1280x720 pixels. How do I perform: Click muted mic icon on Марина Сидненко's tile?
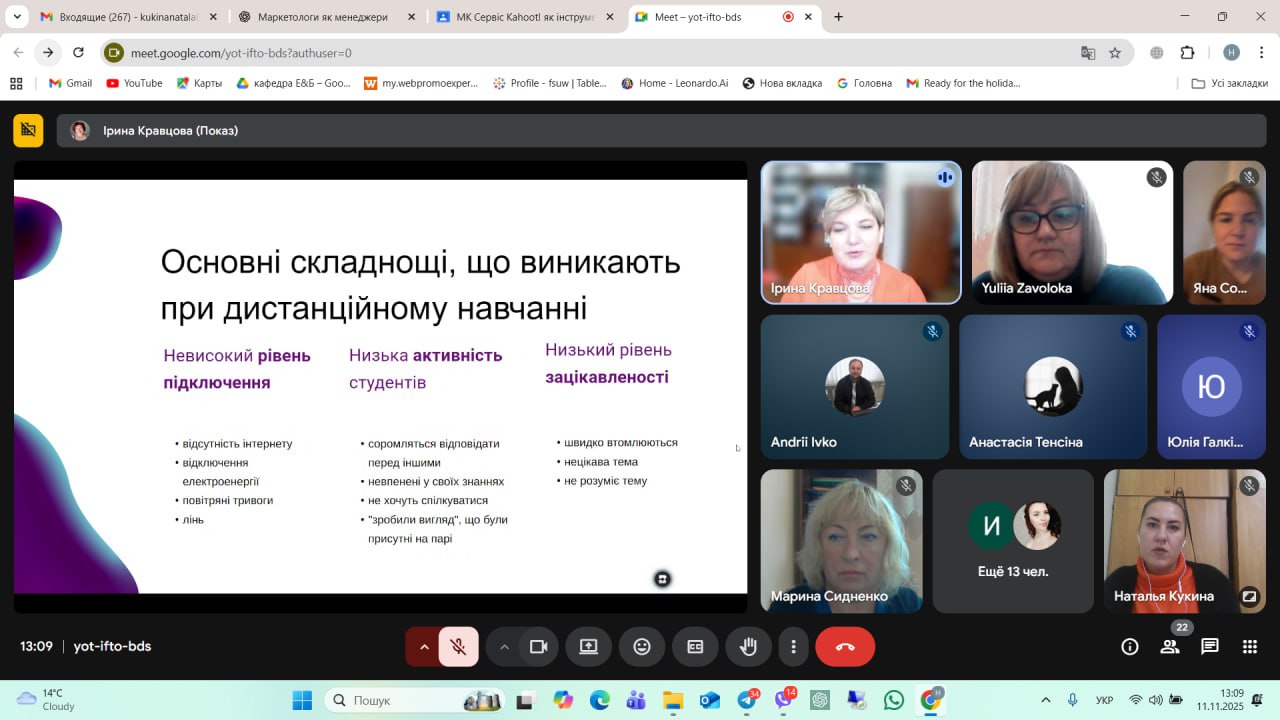click(906, 486)
